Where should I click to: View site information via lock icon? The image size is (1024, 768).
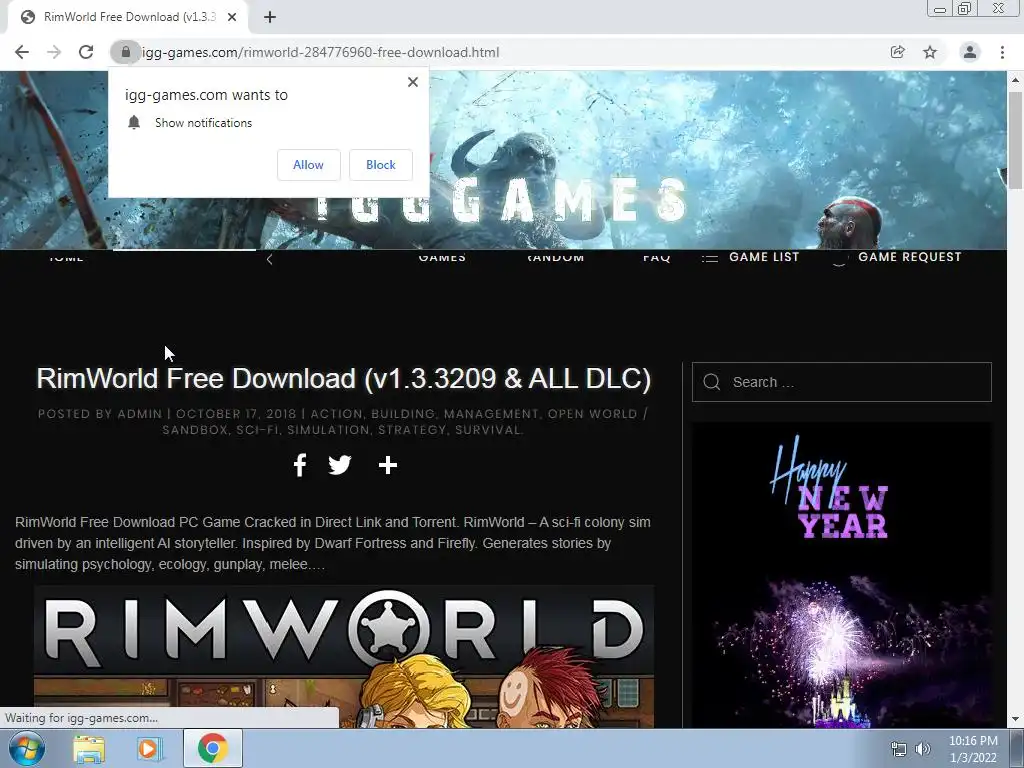click(x=125, y=52)
